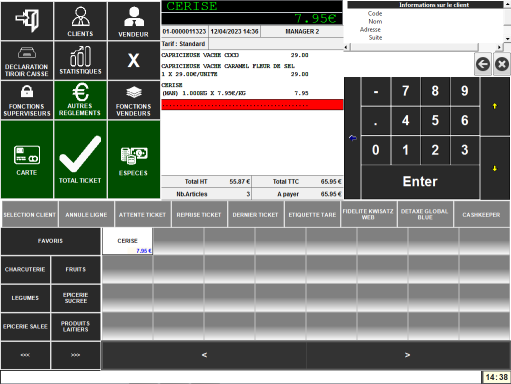
Task: Validate with Total Ticket checkmark
Action: point(80,160)
